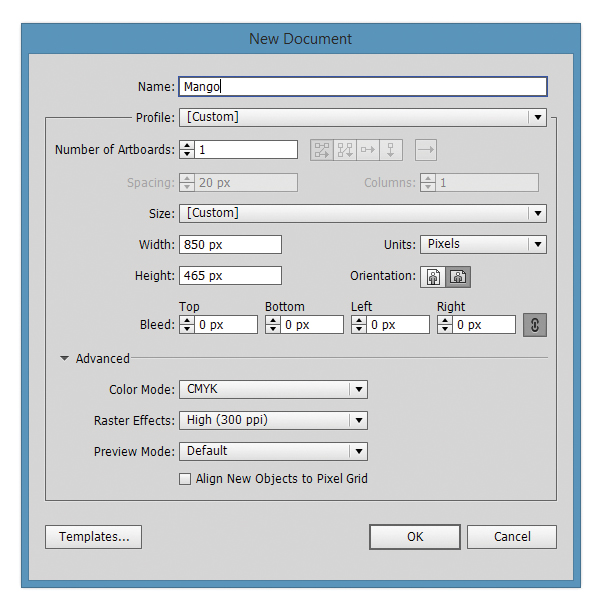Click the Bottom bleed value field

click(312, 325)
